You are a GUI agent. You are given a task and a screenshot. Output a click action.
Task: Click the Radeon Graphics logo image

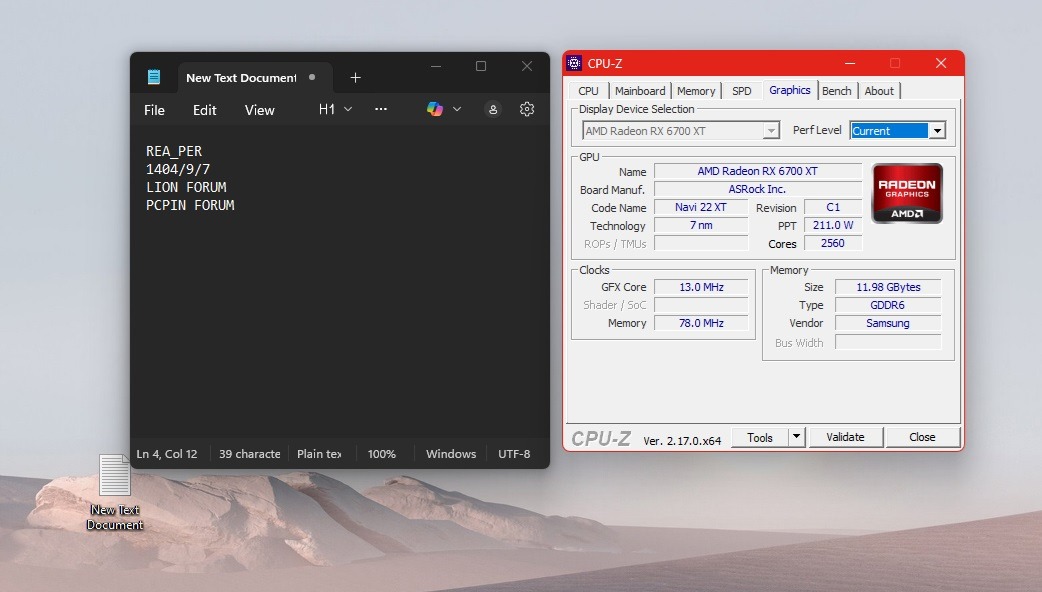point(907,193)
